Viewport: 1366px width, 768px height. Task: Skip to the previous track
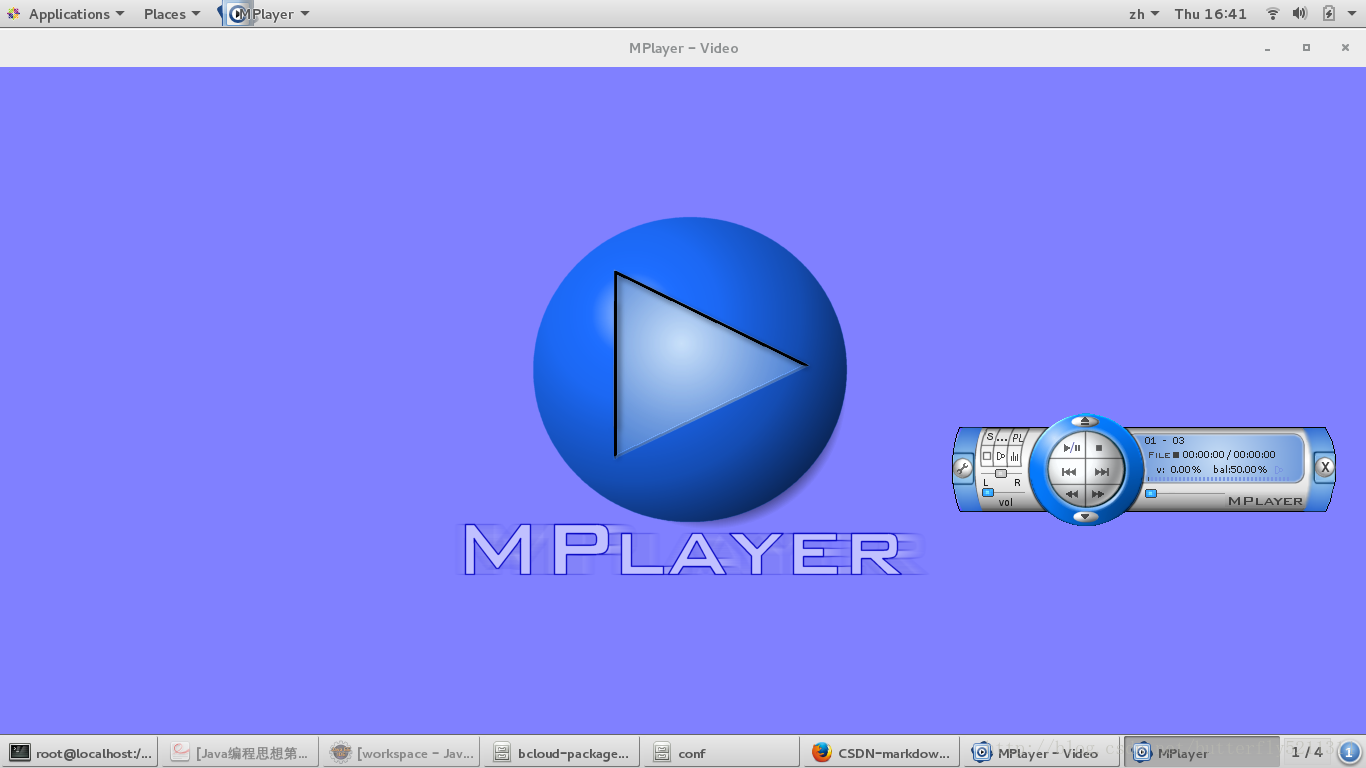tap(1068, 472)
